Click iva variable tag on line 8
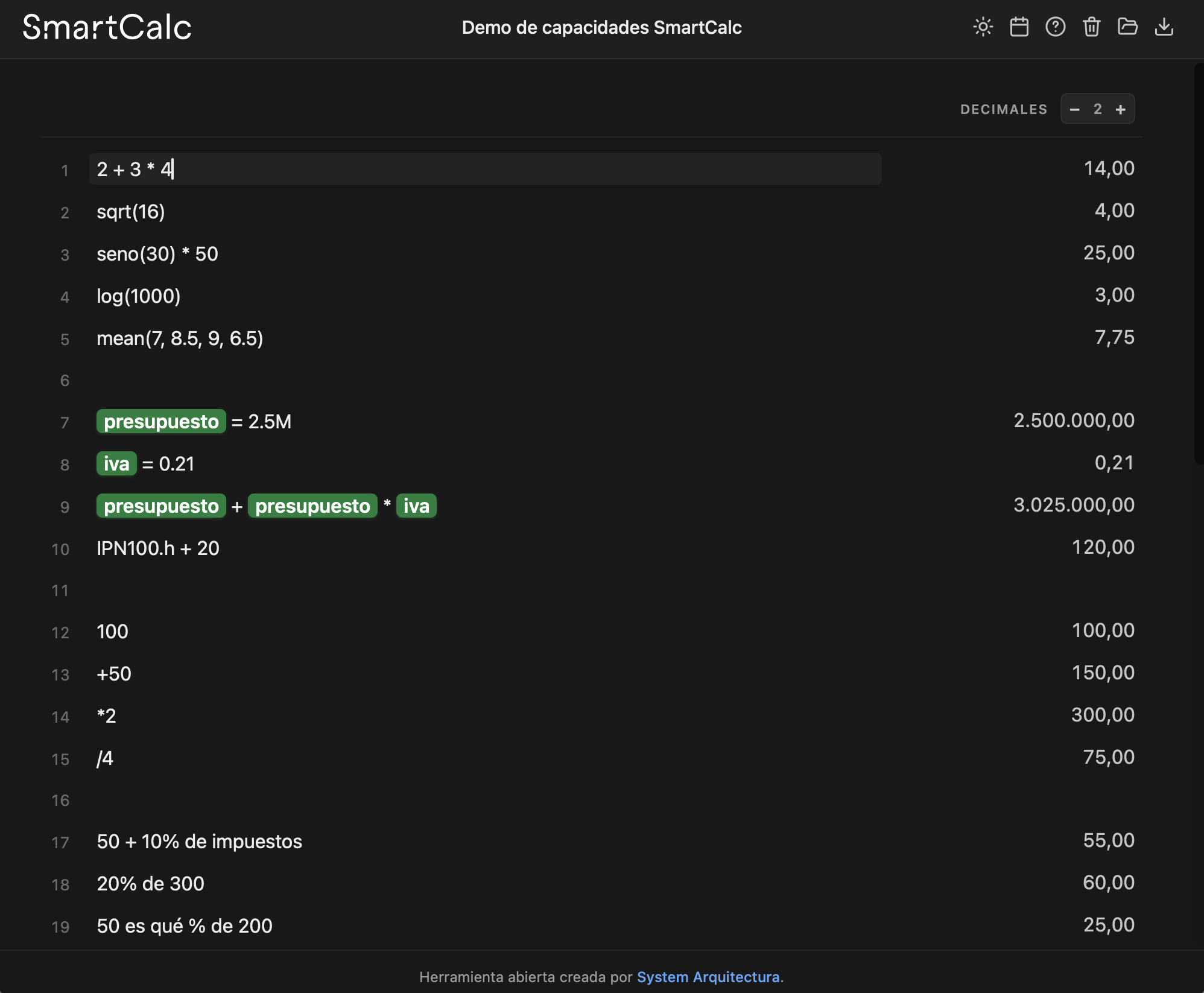This screenshot has height=993, width=1204. click(116, 463)
